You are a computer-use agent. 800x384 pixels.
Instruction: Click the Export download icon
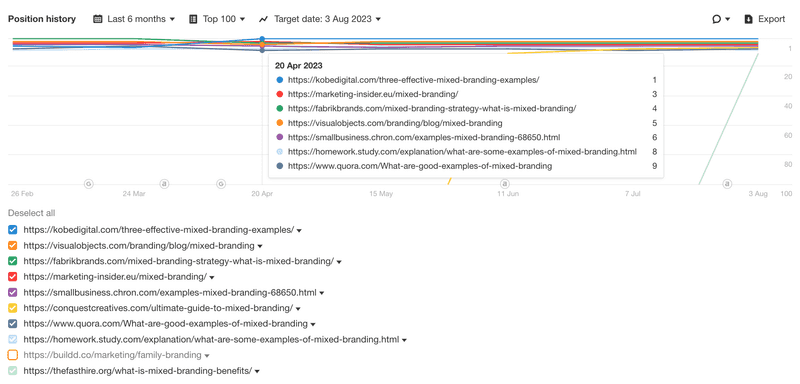point(748,19)
